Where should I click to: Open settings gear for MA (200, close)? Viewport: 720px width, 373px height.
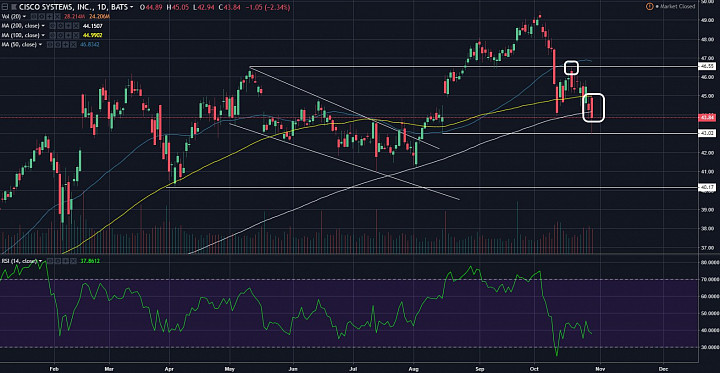tap(60, 26)
